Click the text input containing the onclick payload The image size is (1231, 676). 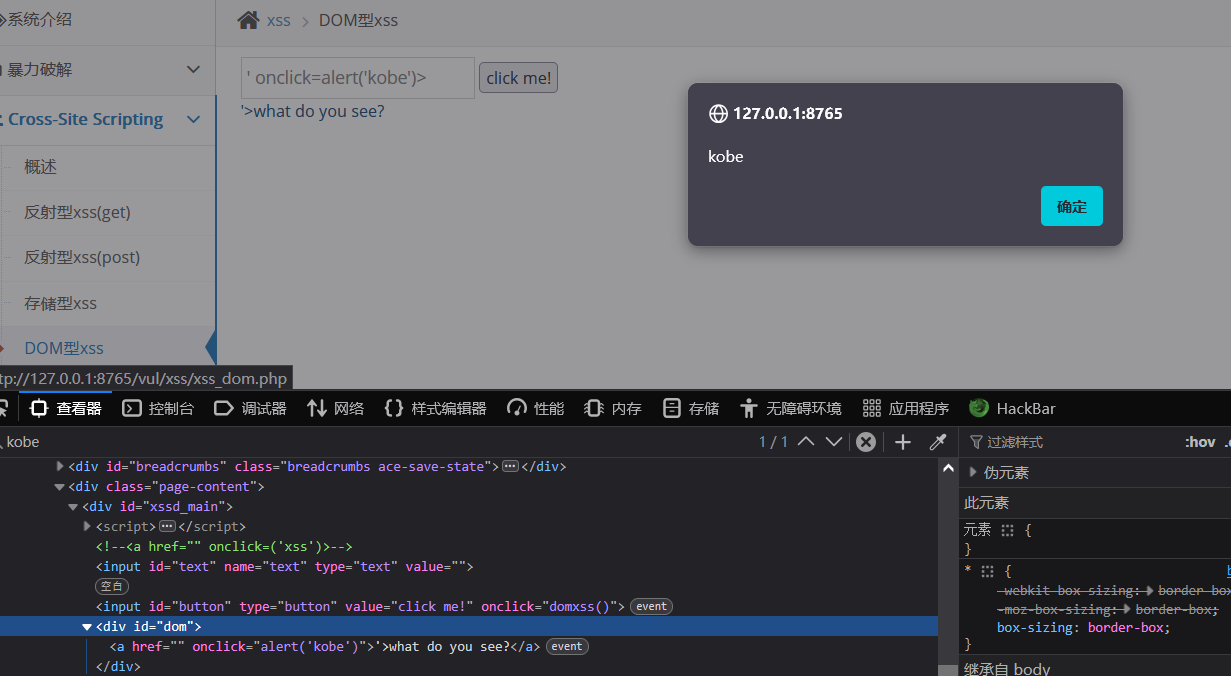(358, 78)
